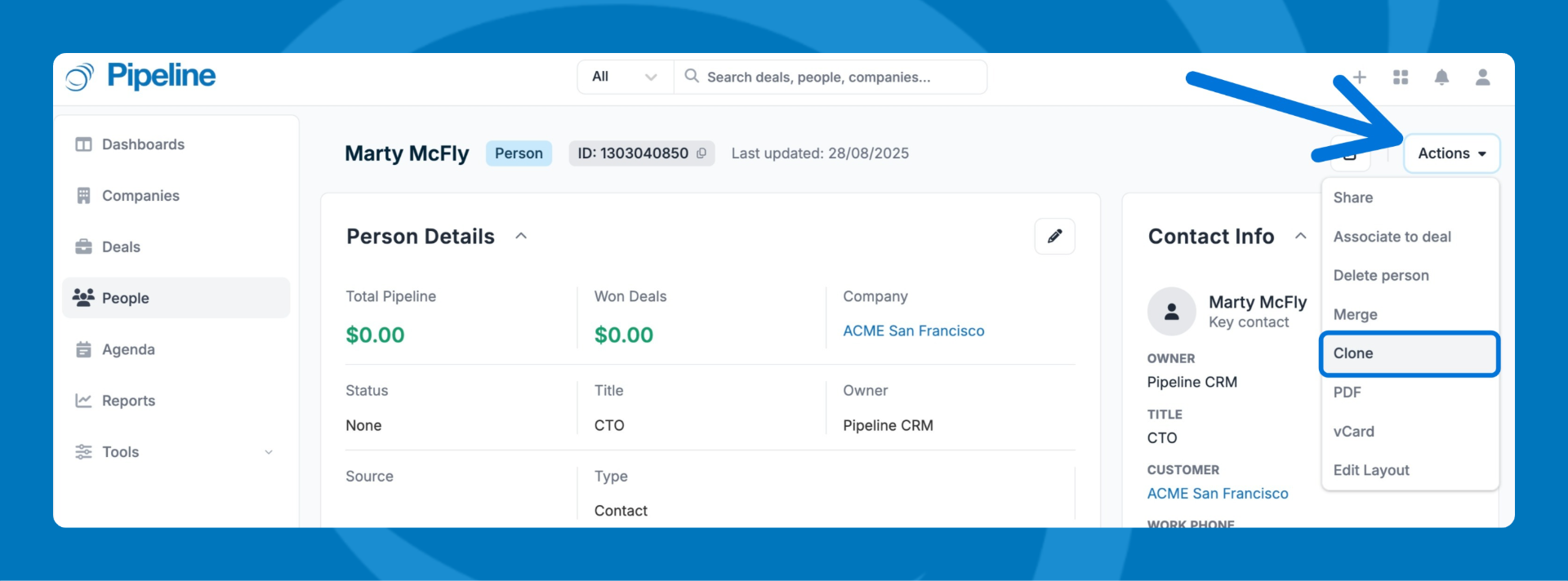Click the Deals briefcase icon
Viewport: 1568px width, 581px height.
click(x=83, y=246)
